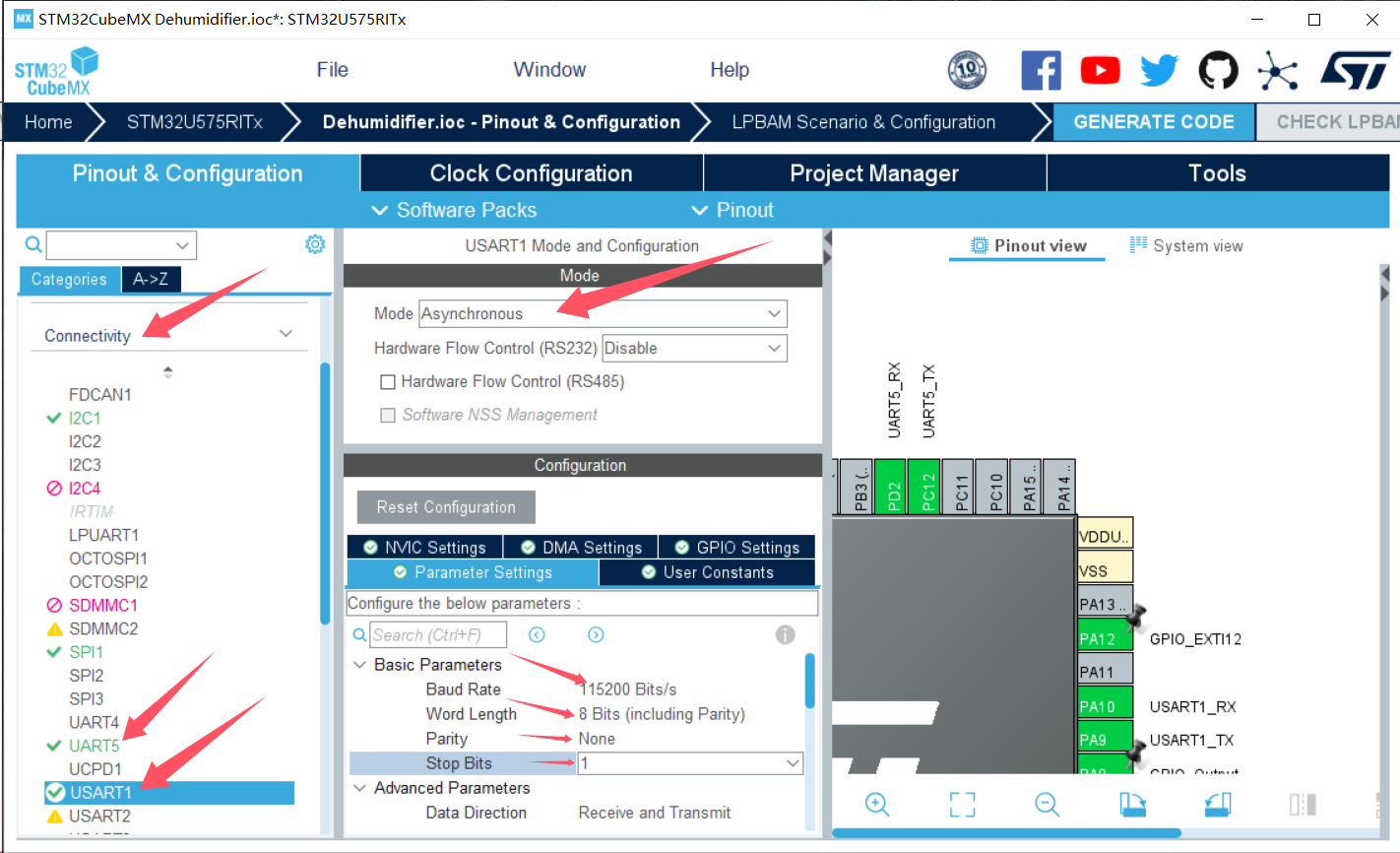This screenshot has height=853, width=1400.
Task: Click the pin marker on PA9
Action: point(1136,755)
